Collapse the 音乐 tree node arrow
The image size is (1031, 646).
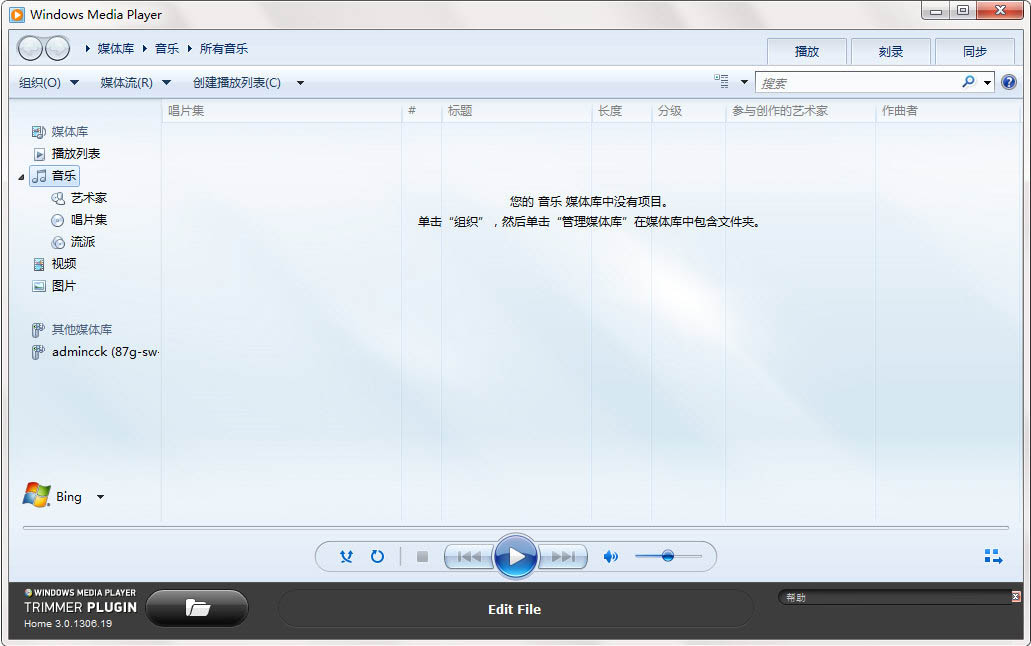click(x=21, y=176)
